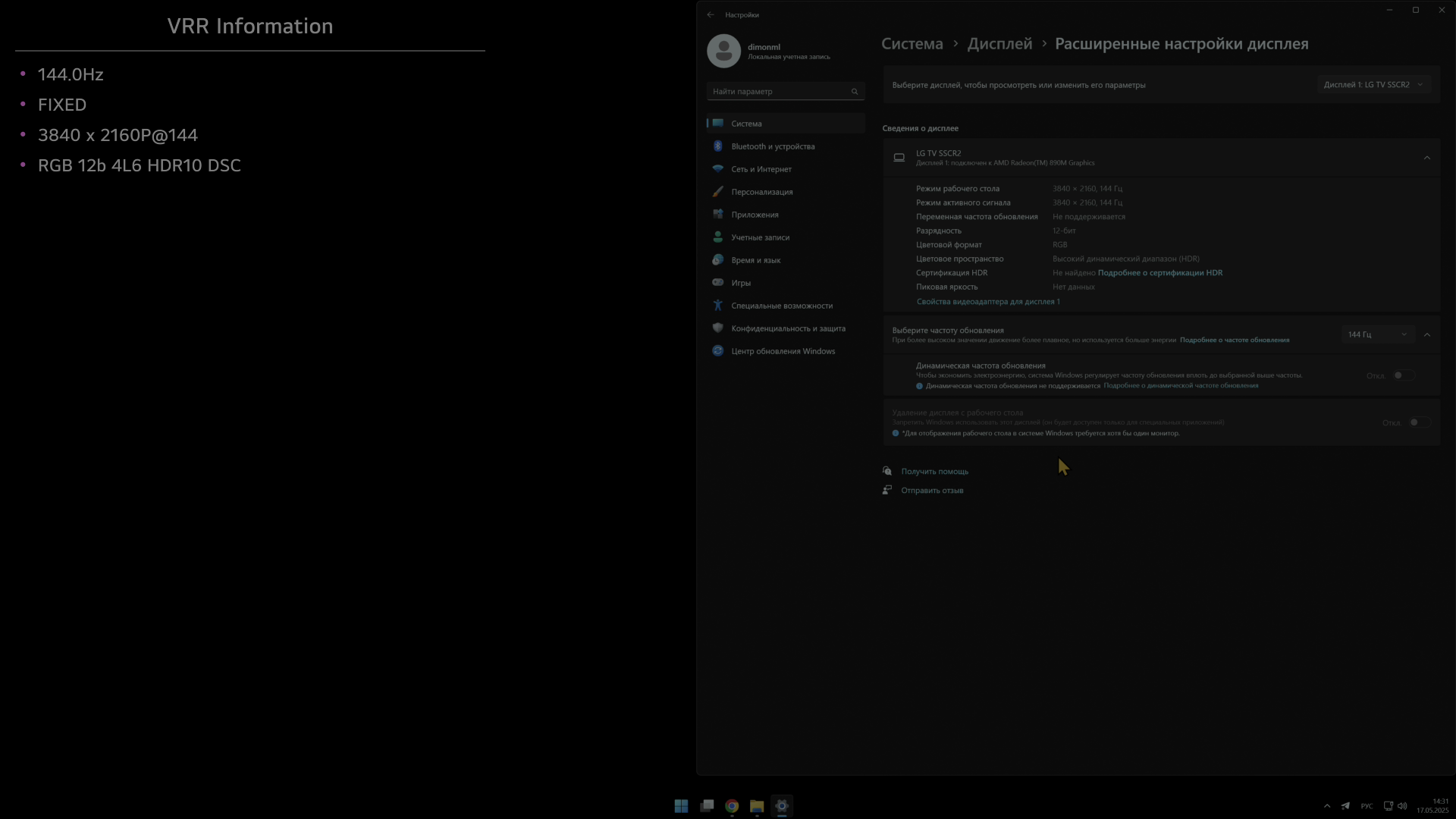The width and height of the screenshot is (1456, 819).
Task: Select Сеть и Интернет in the sidebar
Action: [761, 169]
